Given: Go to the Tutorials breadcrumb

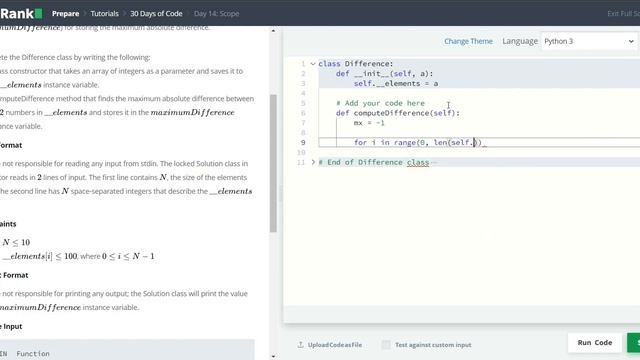Looking at the screenshot, I should (x=104, y=13).
